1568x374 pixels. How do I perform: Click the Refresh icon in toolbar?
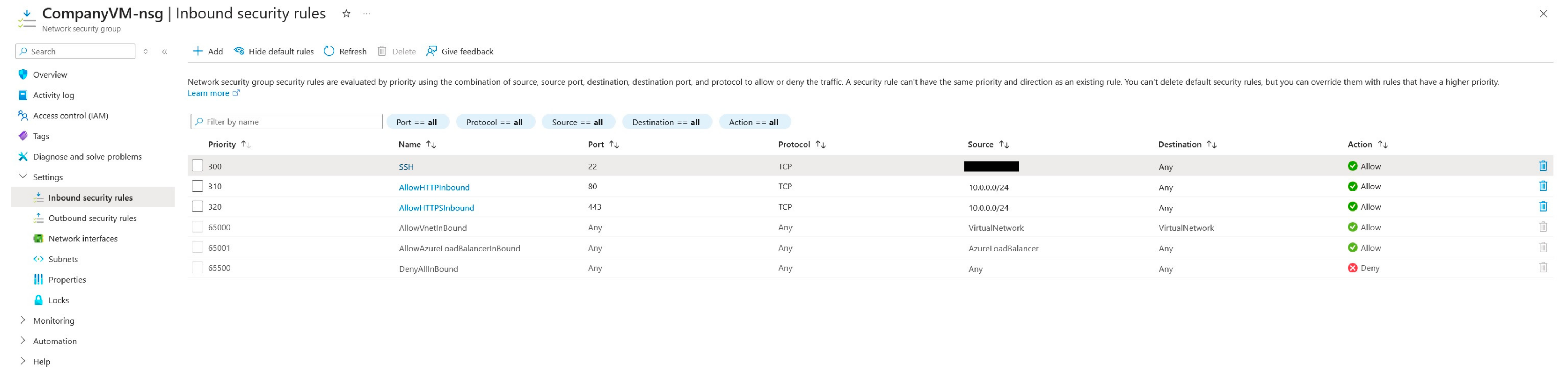coord(329,51)
